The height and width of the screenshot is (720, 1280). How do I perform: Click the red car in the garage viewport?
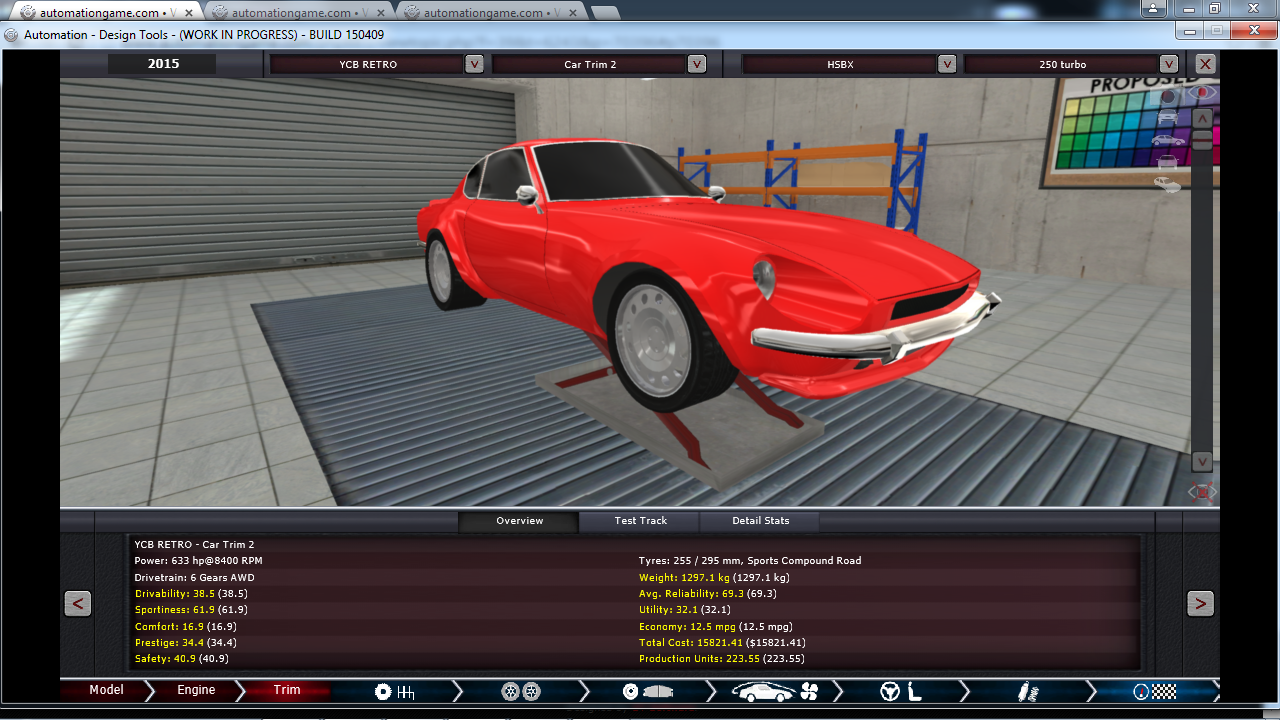tap(700, 270)
